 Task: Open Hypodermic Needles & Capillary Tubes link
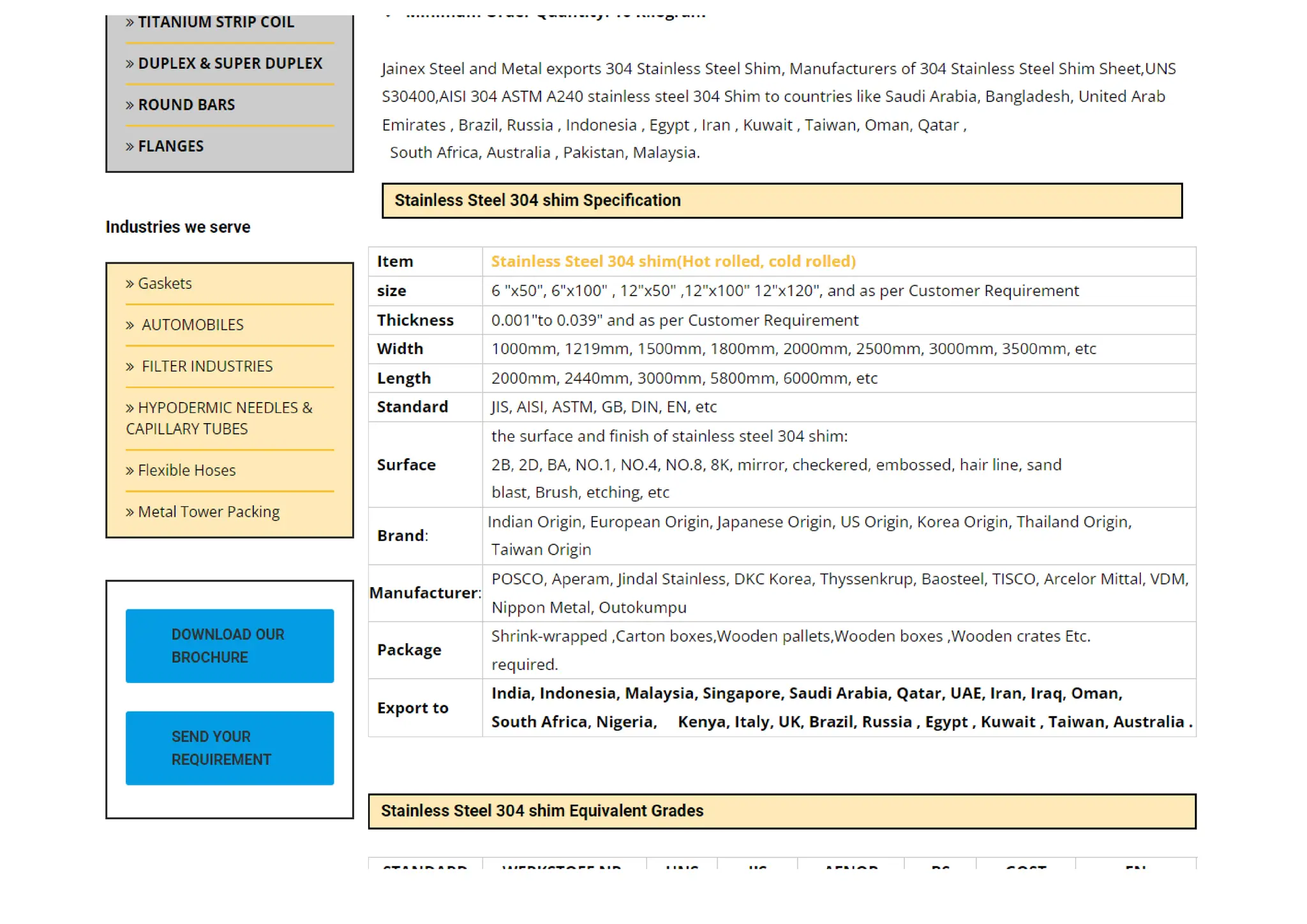click(219, 418)
